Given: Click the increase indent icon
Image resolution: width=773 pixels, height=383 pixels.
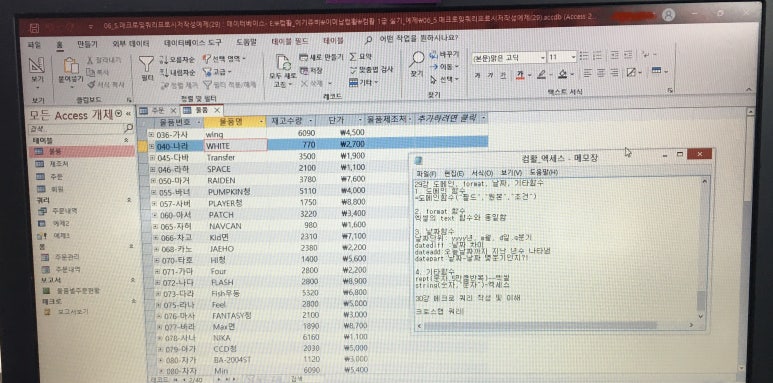Looking at the screenshot, I should (628, 55).
